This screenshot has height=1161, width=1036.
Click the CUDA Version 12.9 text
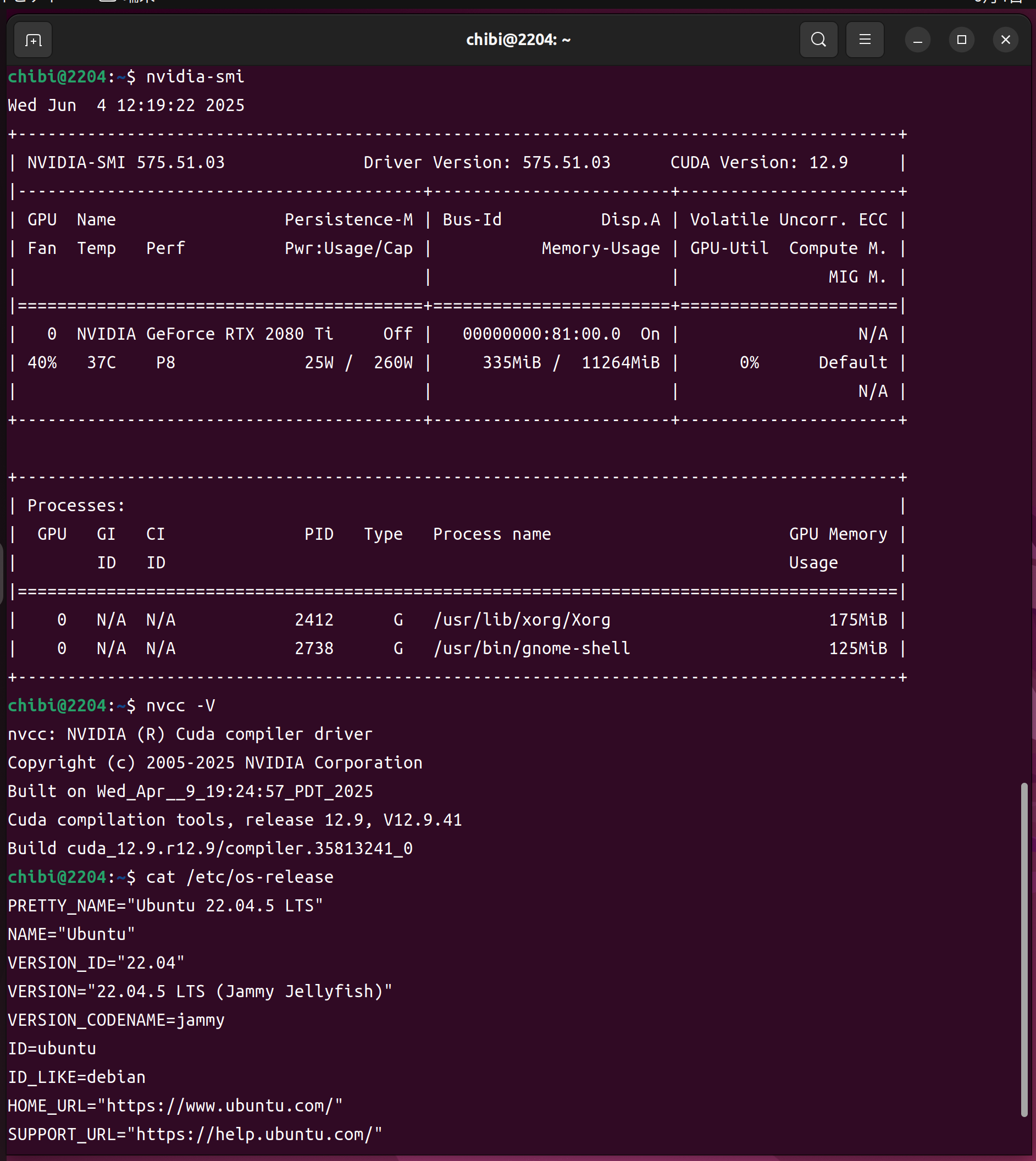tap(758, 163)
